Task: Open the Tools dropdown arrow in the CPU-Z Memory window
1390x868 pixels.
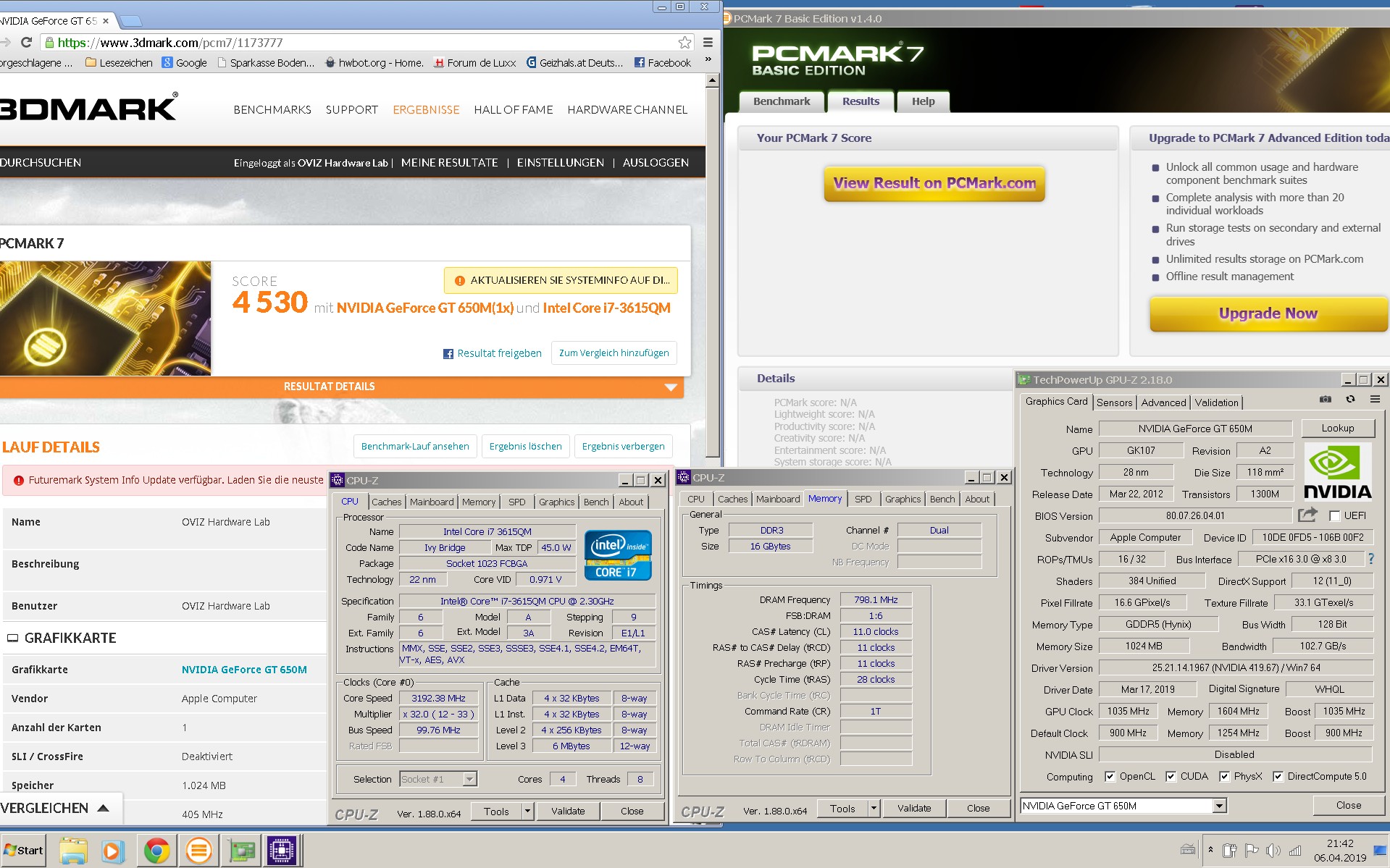Action: click(x=874, y=809)
